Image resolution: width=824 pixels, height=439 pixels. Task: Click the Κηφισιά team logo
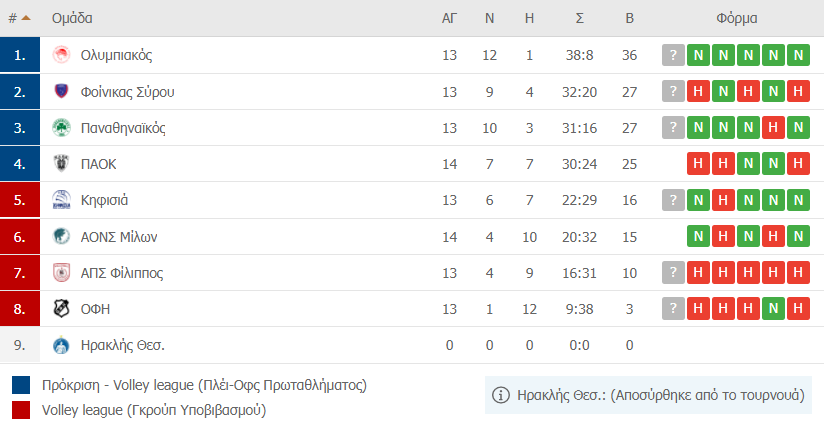[61, 200]
